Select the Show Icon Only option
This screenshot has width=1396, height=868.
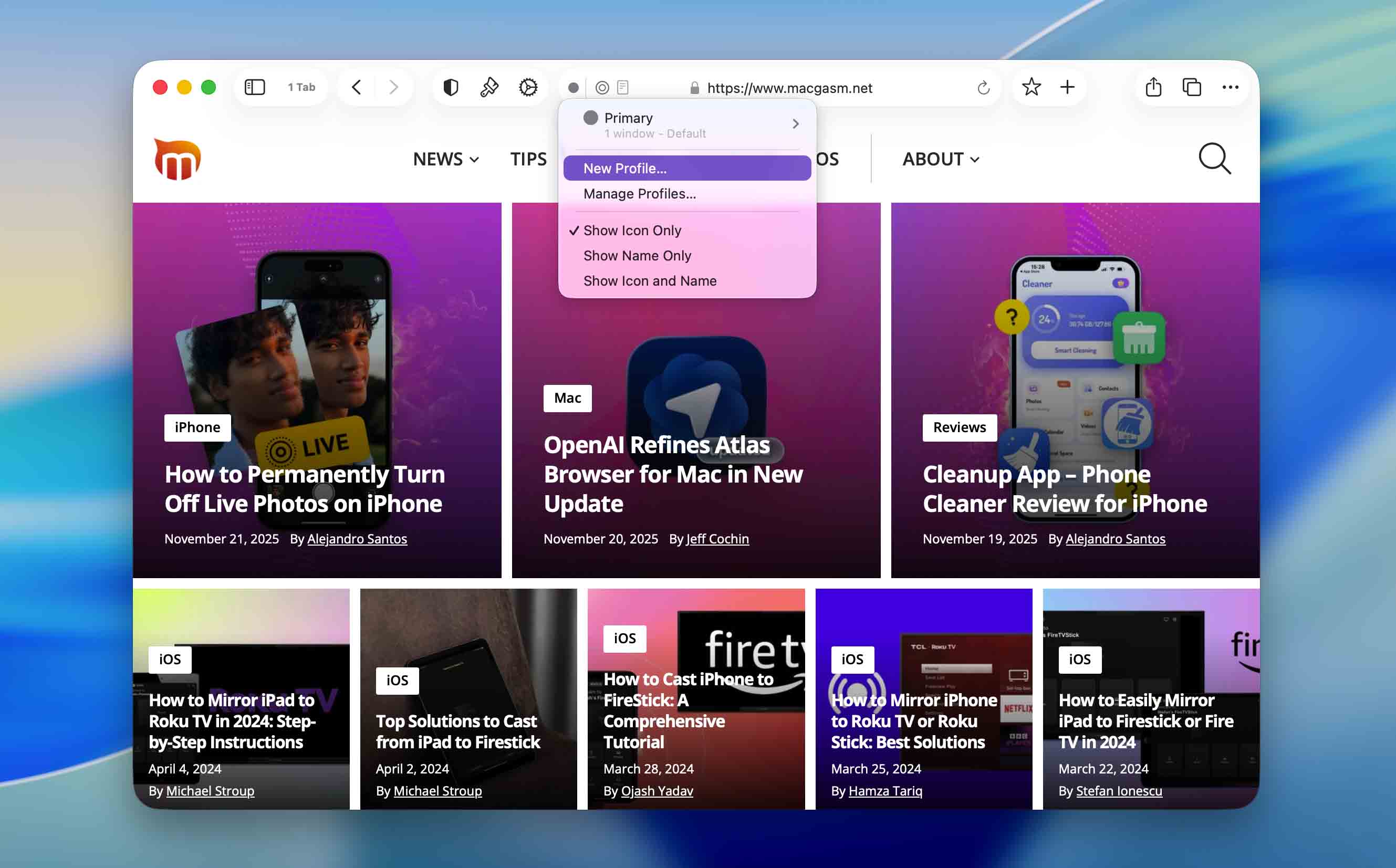pyautogui.click(x=632, y=230)
